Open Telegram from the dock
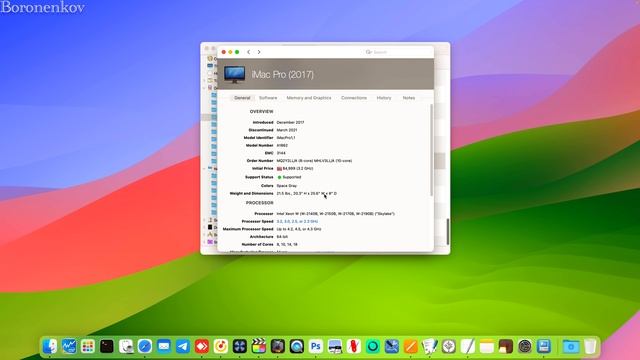 click(x=182, y=347)
